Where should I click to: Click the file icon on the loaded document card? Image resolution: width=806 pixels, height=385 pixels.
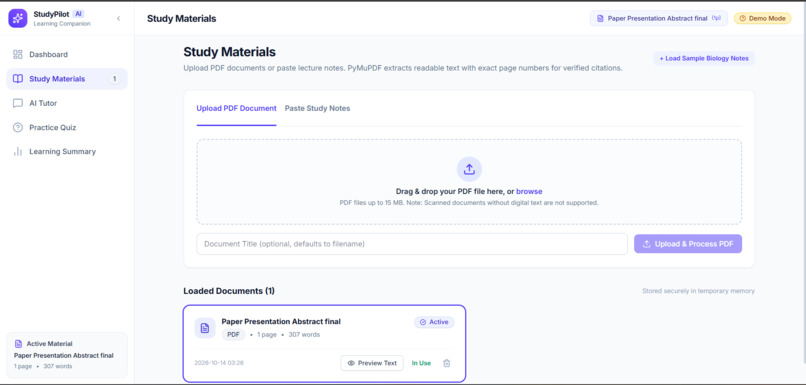pyautogui.click(x=205, y=328)
